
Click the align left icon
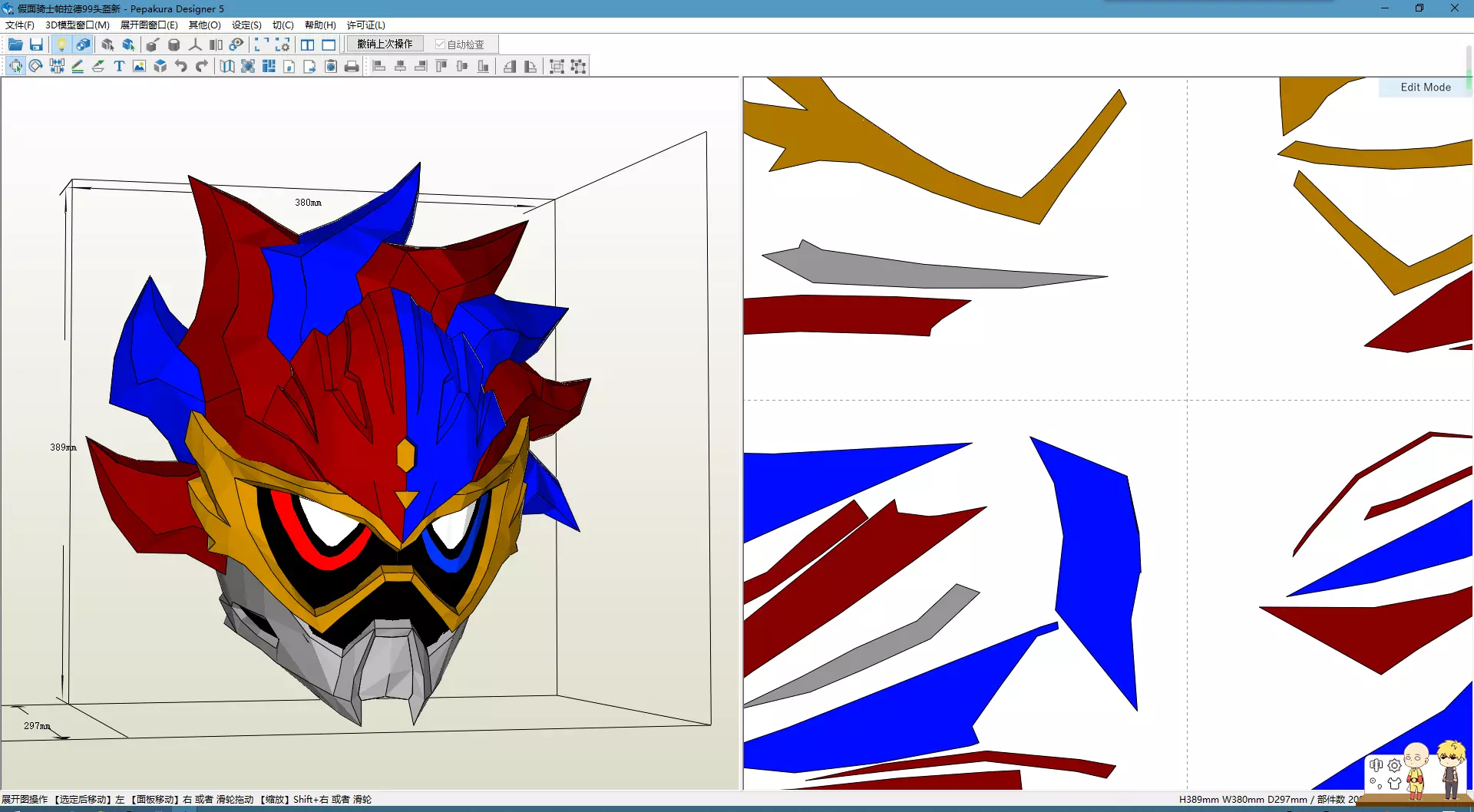[x=379, y=66]
